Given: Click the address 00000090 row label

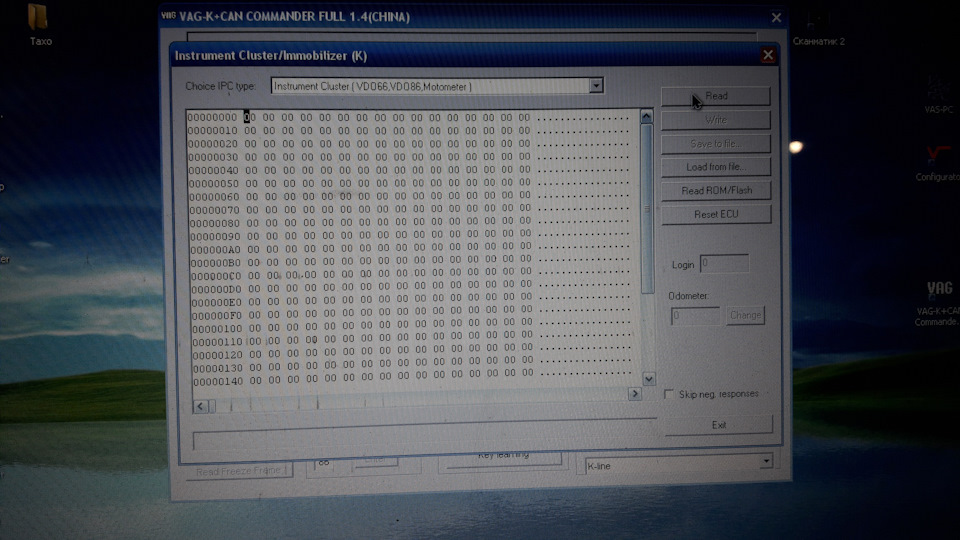Looking at the screenshot, I should pyautogui.click(x=215, y=237).
